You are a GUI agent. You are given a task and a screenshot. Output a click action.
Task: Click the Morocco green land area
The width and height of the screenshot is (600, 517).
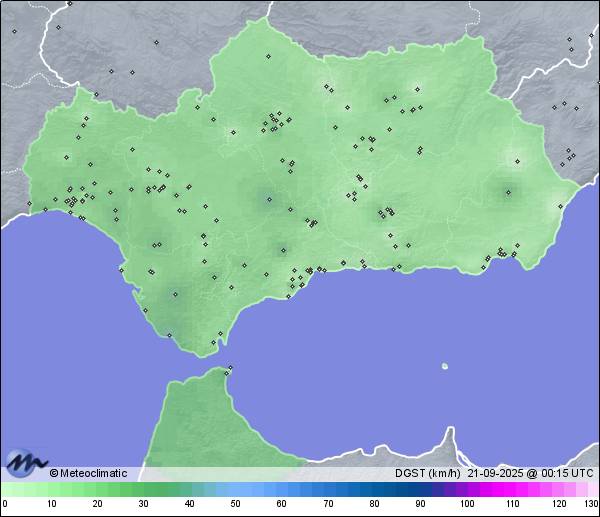[200, 420]
